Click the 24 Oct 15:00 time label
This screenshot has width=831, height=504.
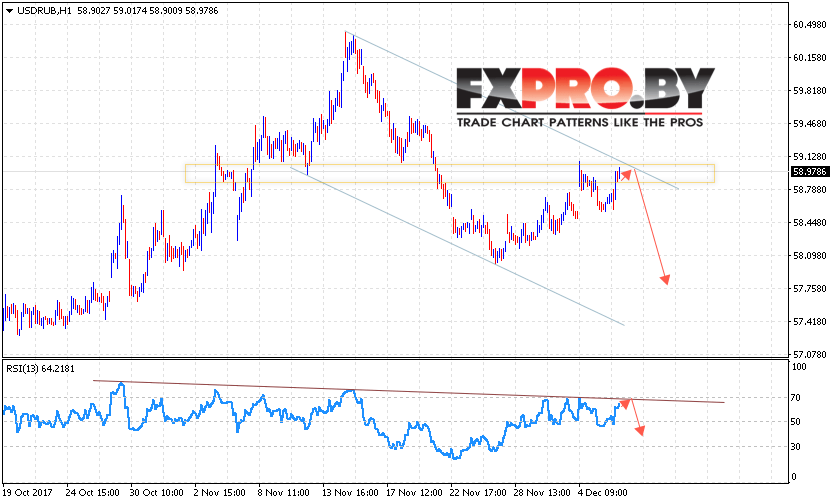click(93, 493)
